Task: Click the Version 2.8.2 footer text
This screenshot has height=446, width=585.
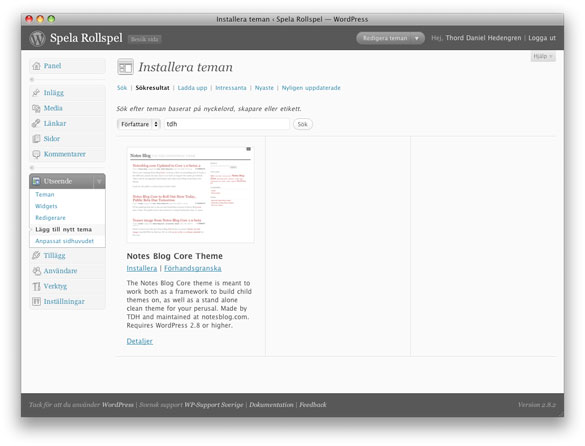Action: [536, 405]
